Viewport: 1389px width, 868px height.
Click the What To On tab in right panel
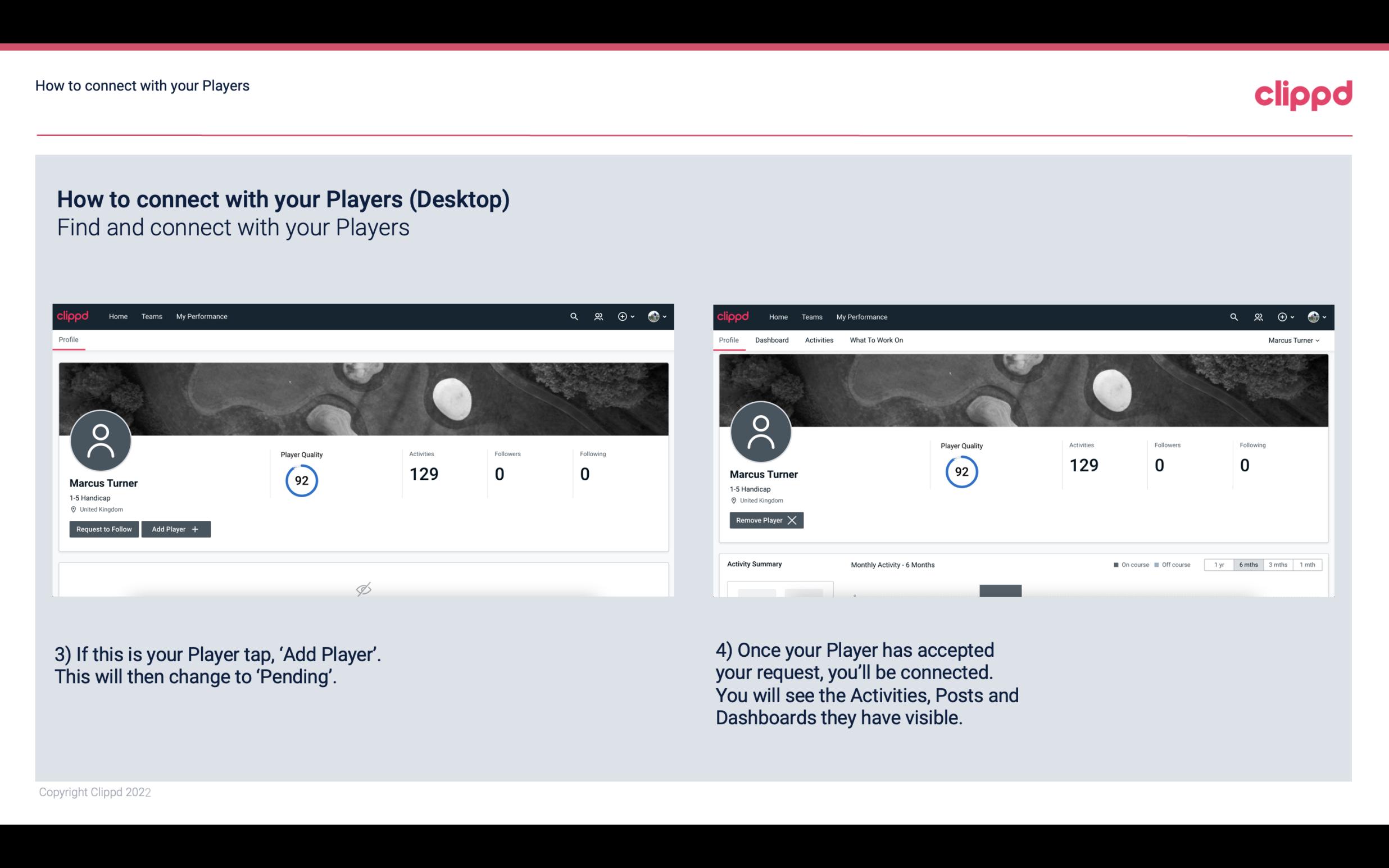tap(876, 340)
